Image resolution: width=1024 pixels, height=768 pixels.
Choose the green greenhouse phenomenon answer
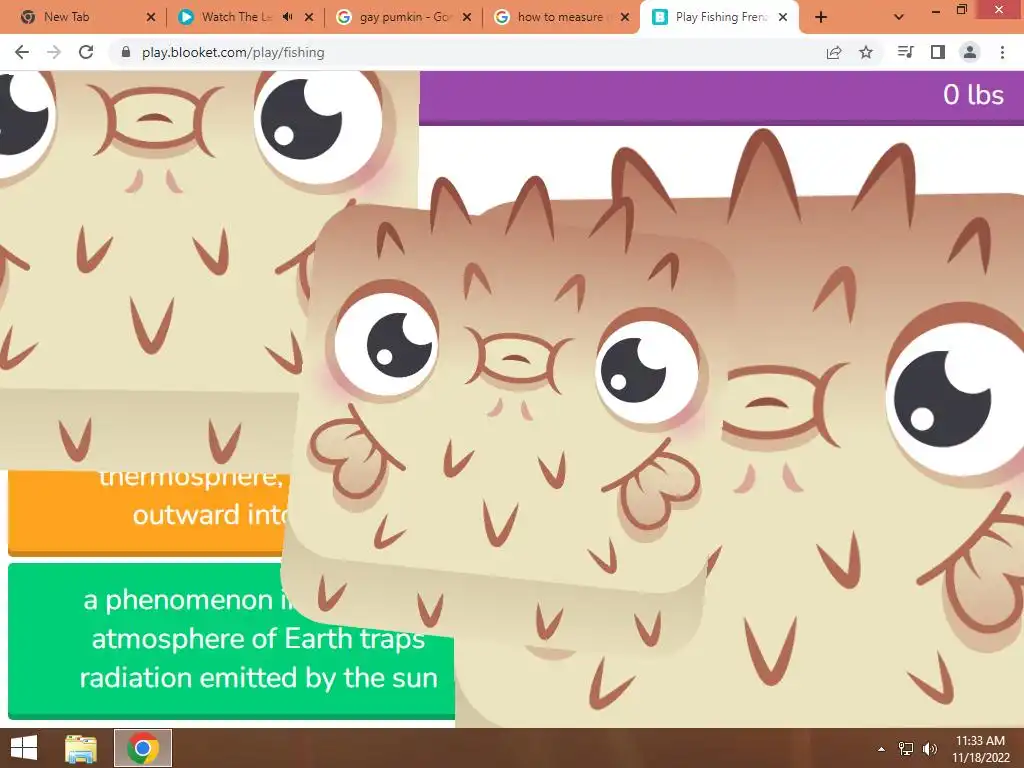231,641
